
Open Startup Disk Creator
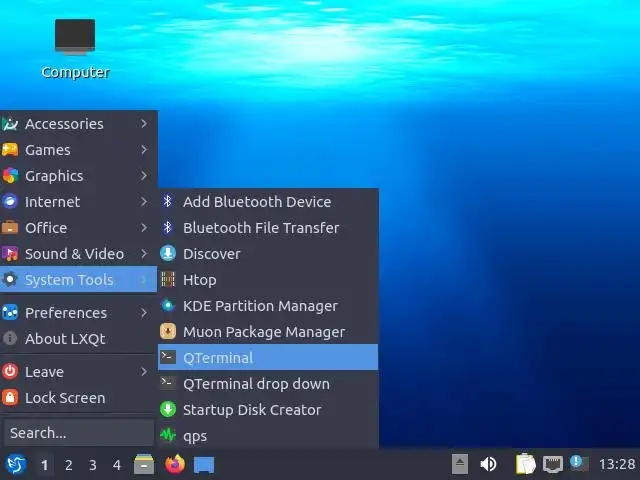(x=268, y=410)
